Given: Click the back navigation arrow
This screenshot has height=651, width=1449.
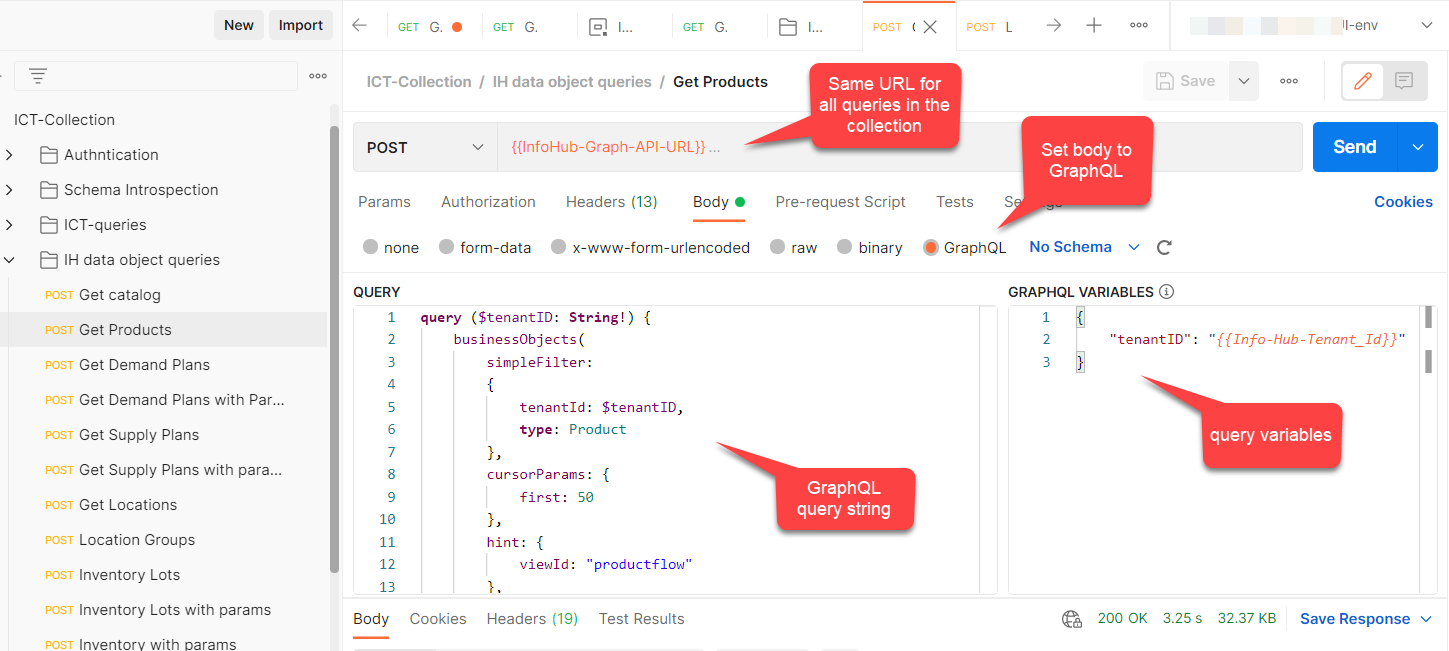Looking at the screenshot, I should coord(358,25).
